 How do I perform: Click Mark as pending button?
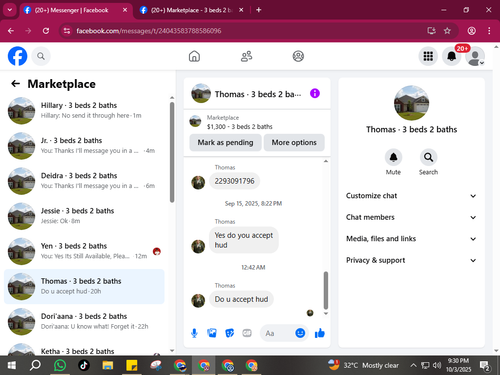point(225,142)
